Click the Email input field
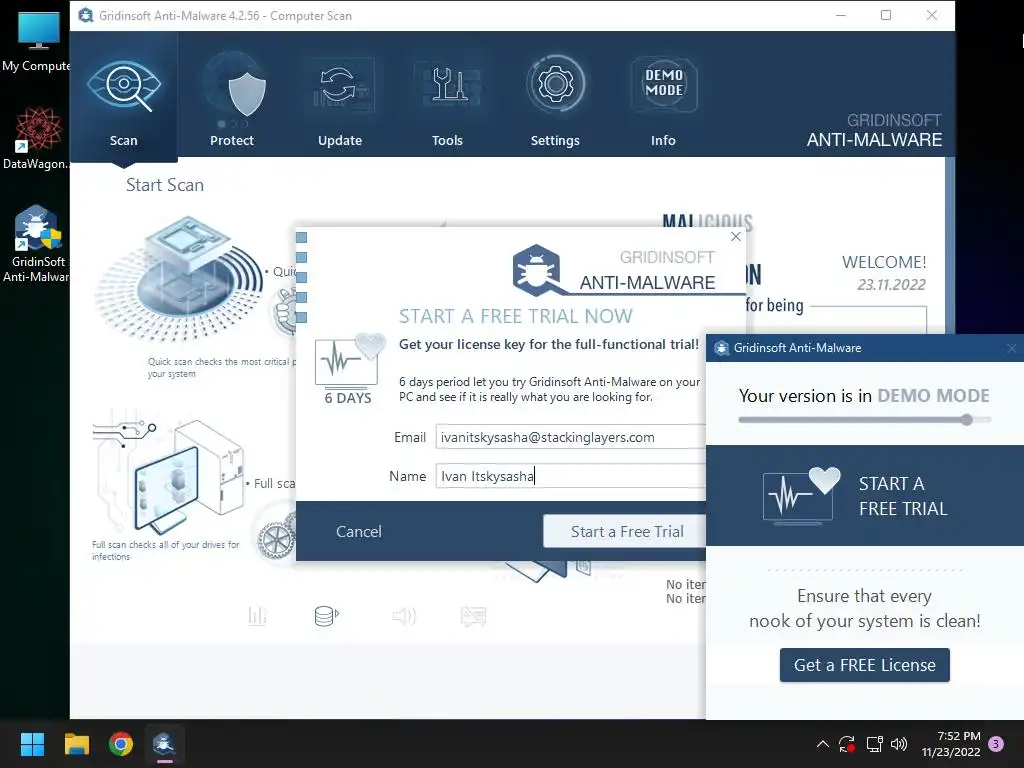Image resolution: width=1024 pixels, height=768 pixels. [x=571, y=437]
